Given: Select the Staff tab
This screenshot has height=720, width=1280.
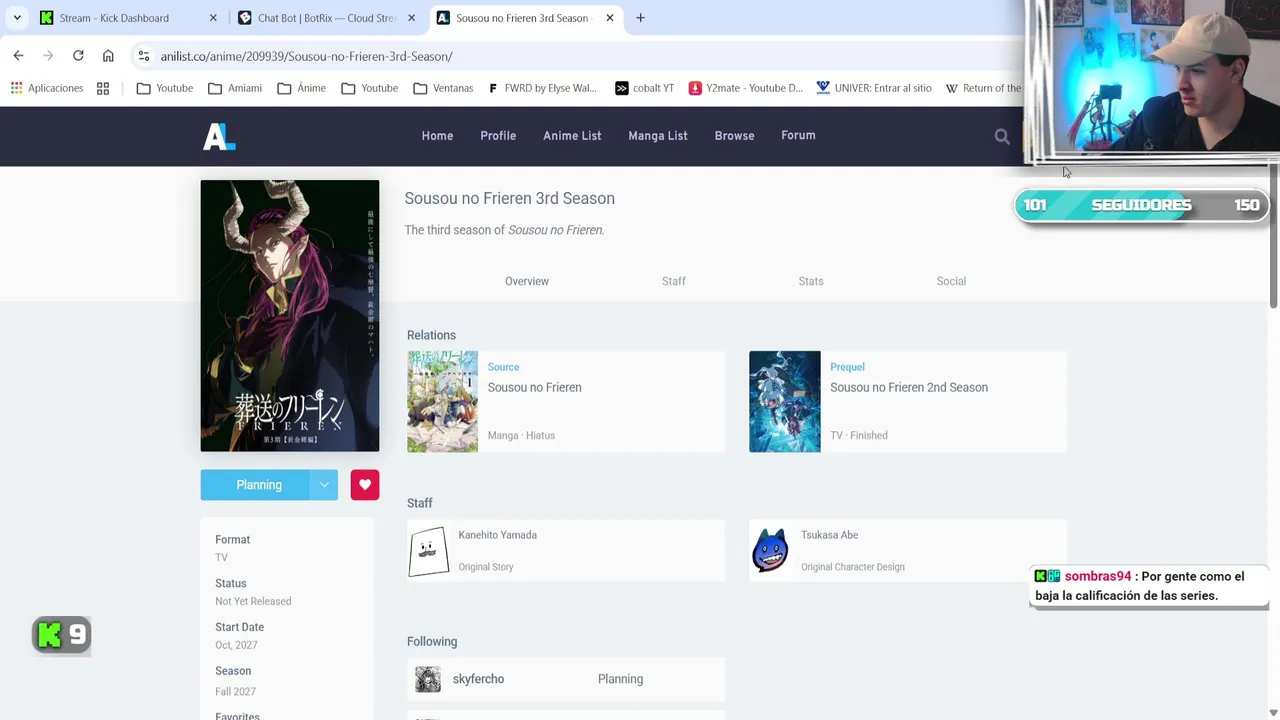Looking at the screenshot, I should [x=674, y=281].
